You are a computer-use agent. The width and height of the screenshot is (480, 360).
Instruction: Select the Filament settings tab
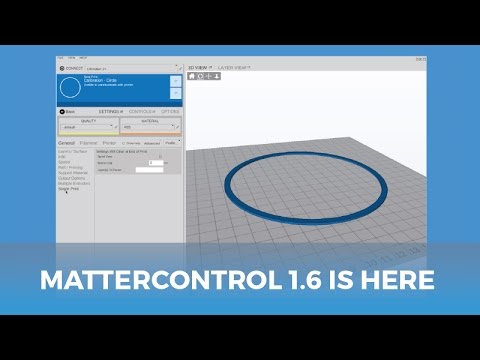[x=88, y=143]
